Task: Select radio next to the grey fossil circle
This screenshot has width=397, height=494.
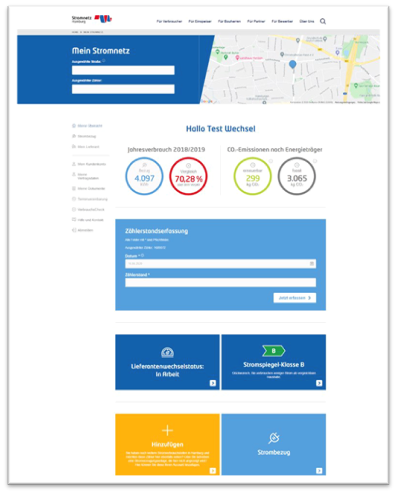Action: [x=315, y=161]
